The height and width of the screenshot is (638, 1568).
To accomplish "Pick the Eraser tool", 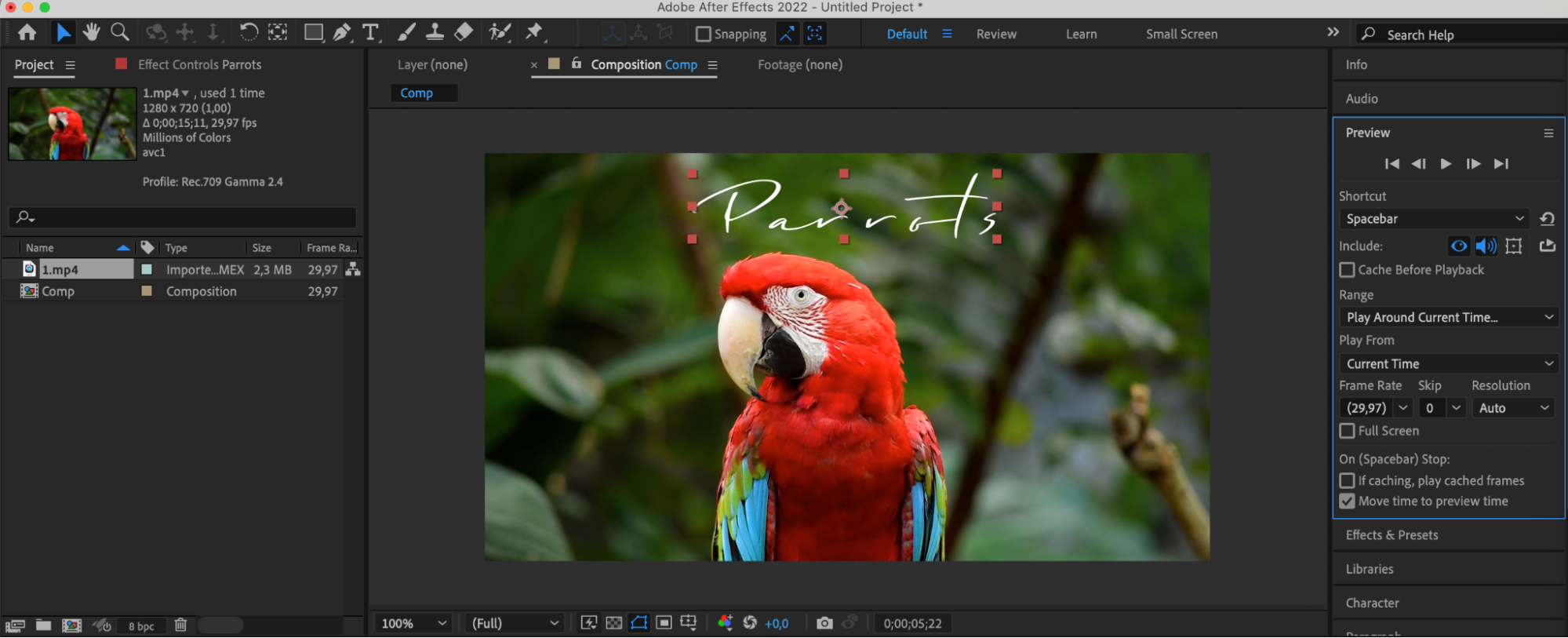I will pos(464,32).
